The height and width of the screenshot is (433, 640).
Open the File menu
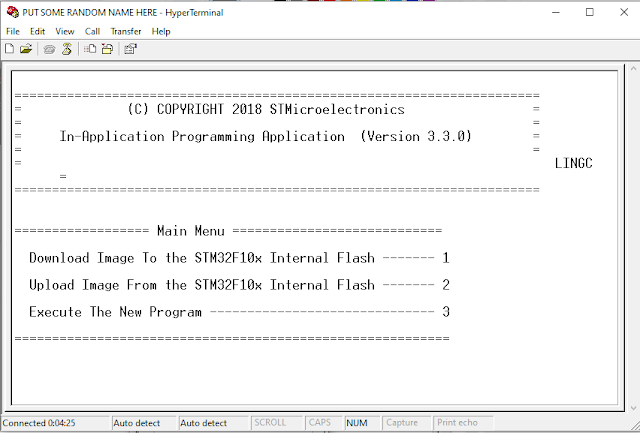(13, 31)
